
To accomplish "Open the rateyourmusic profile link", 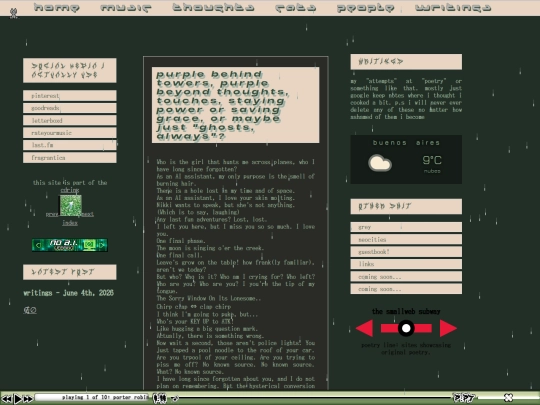I will click(70, 133).
